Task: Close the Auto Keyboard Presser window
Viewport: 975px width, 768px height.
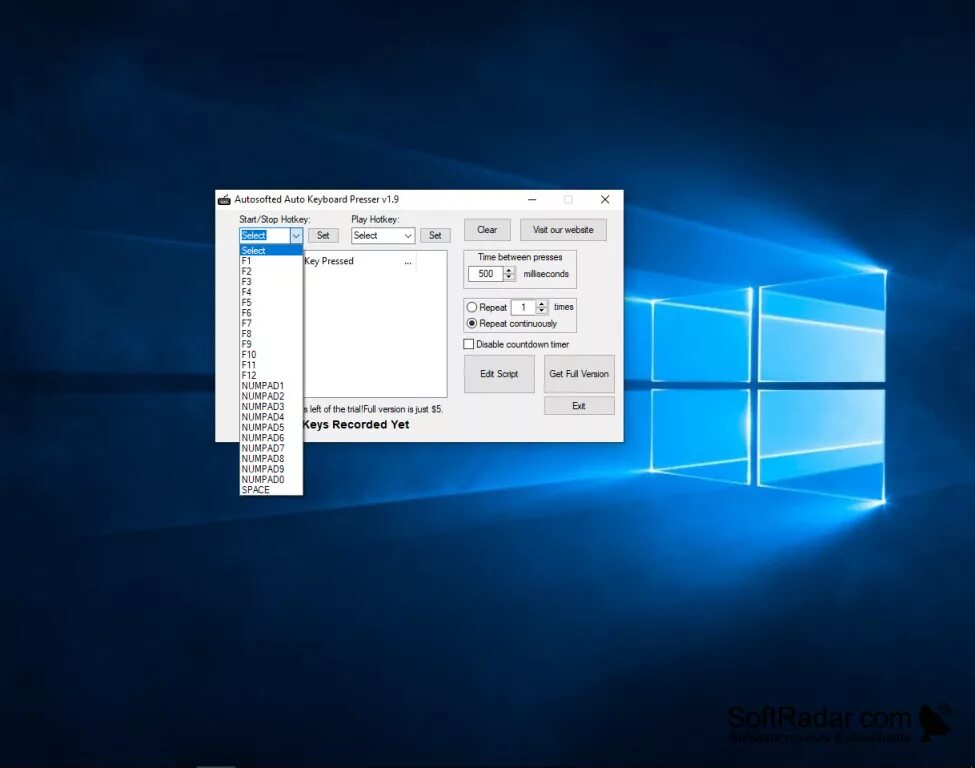Action: coord(605,200)
